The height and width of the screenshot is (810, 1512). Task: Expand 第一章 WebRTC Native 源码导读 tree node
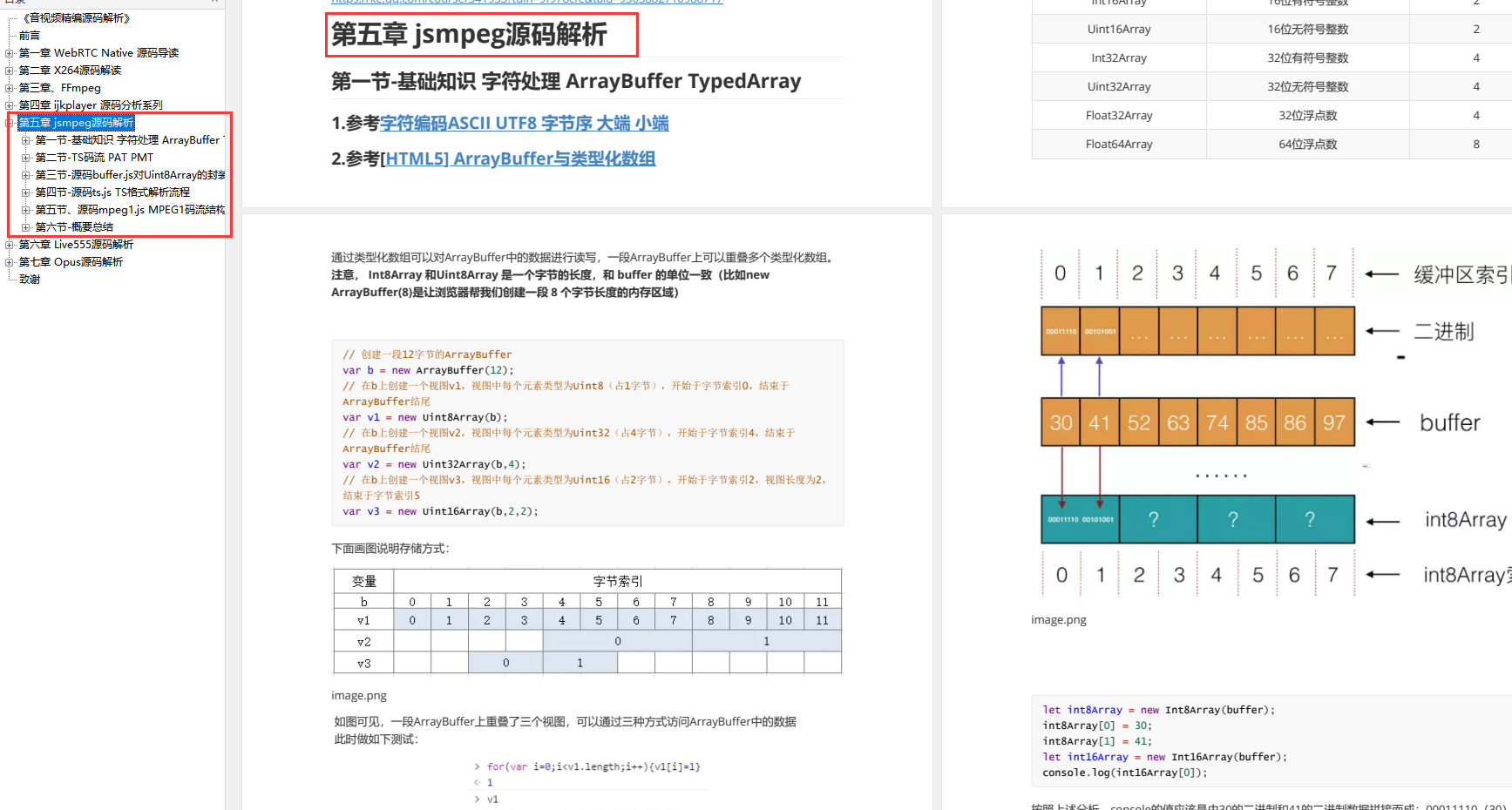coord(10,53)
